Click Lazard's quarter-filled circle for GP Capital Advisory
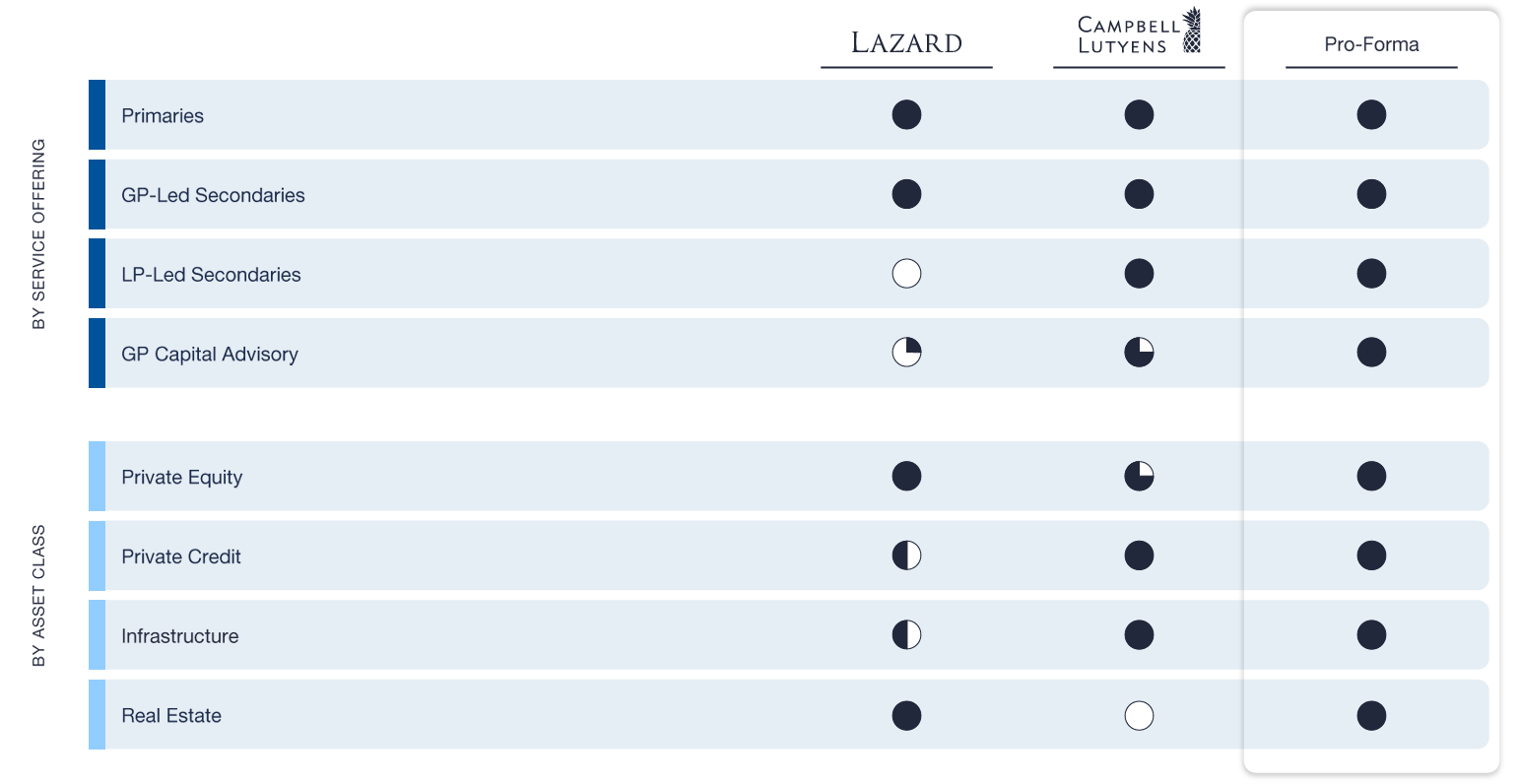This screenshot has width=1519, height=784. pyautogui.click(x=906, y=352)
